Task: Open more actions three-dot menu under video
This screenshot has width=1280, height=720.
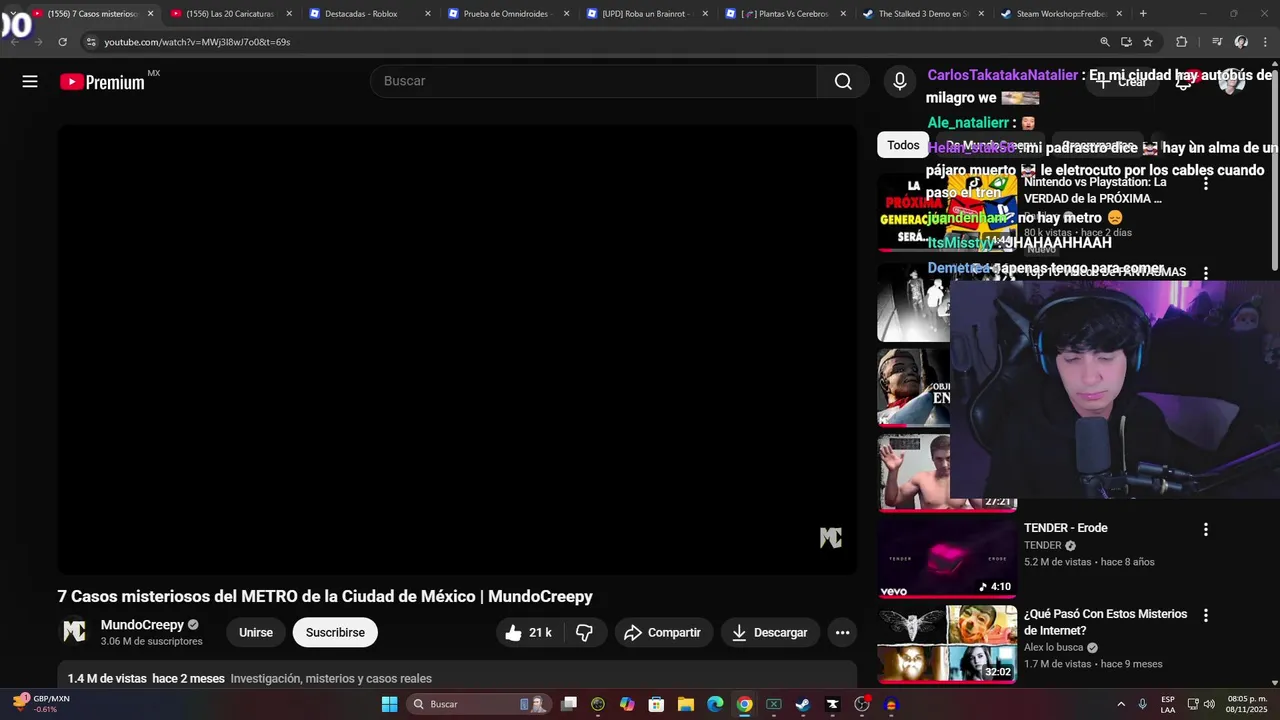Action: point(842,632)
